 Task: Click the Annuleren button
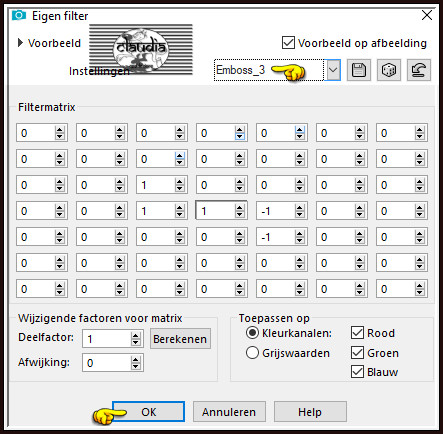229,412
